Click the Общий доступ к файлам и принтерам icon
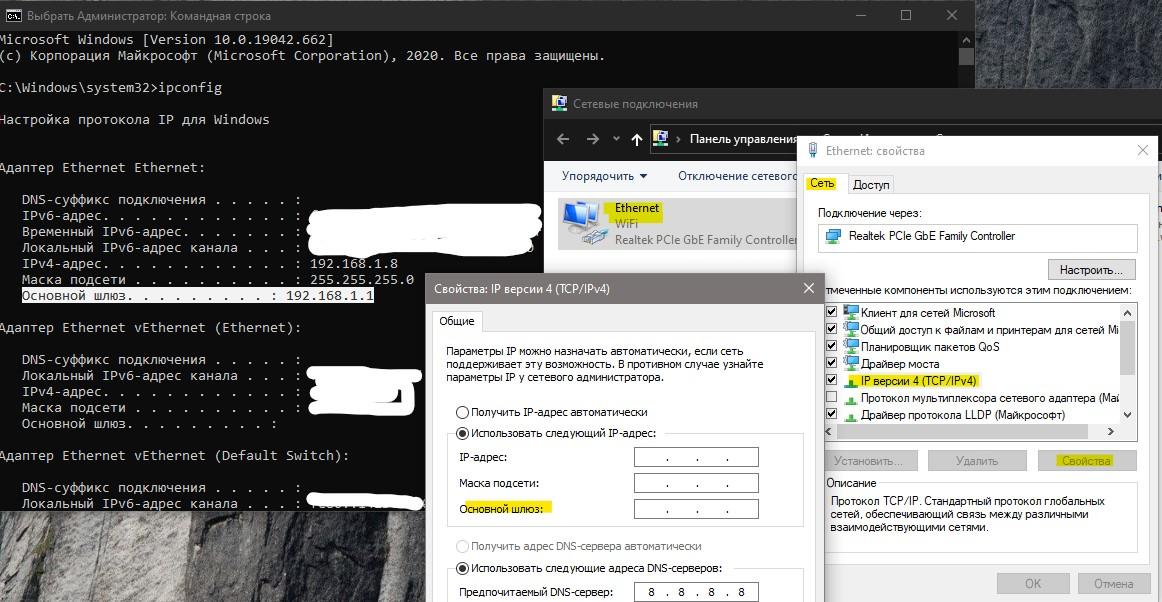The height and width of the screenshot is (602, 1162). click(851, 329)
